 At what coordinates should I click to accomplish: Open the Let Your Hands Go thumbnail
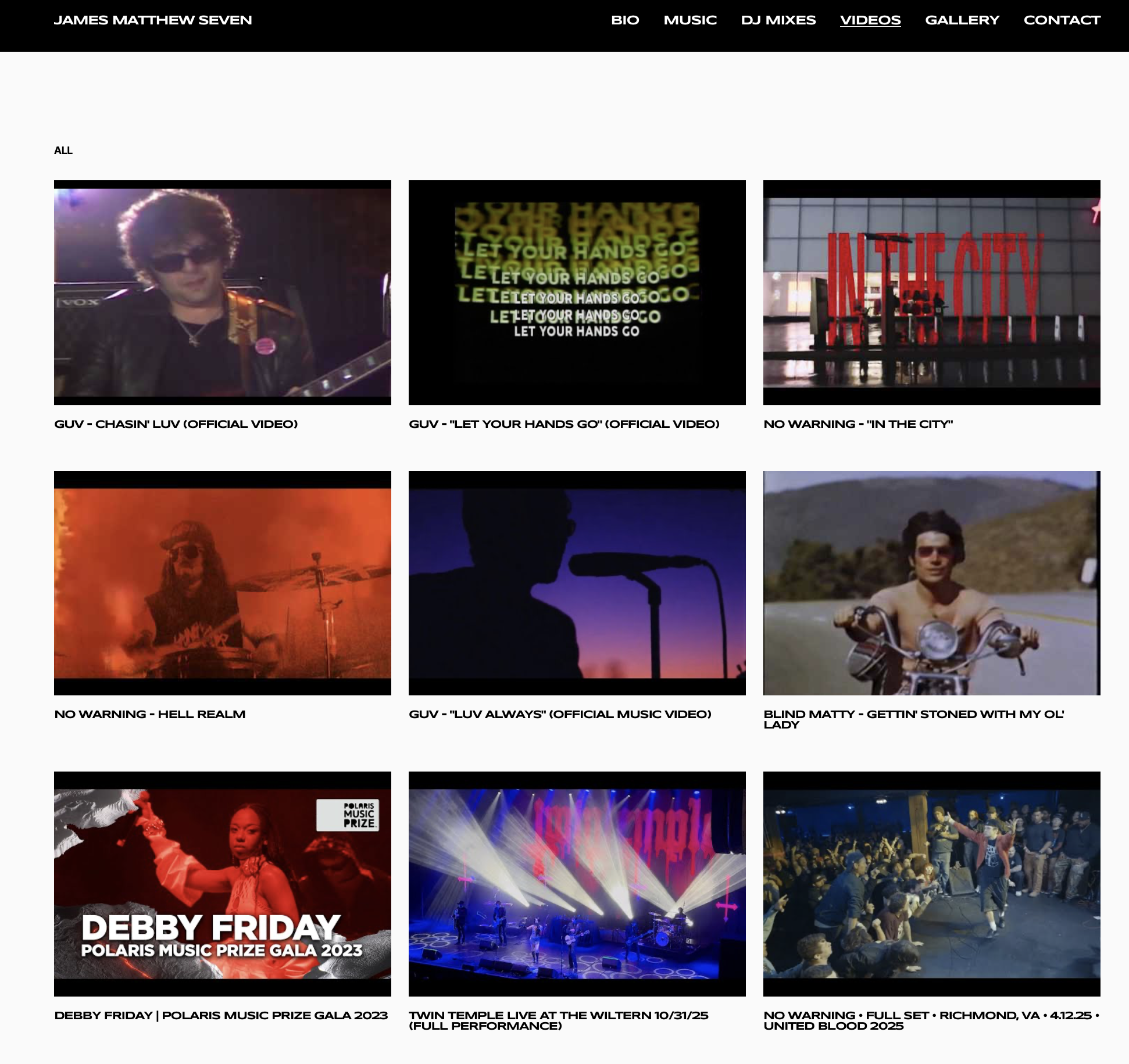(577, 292)
